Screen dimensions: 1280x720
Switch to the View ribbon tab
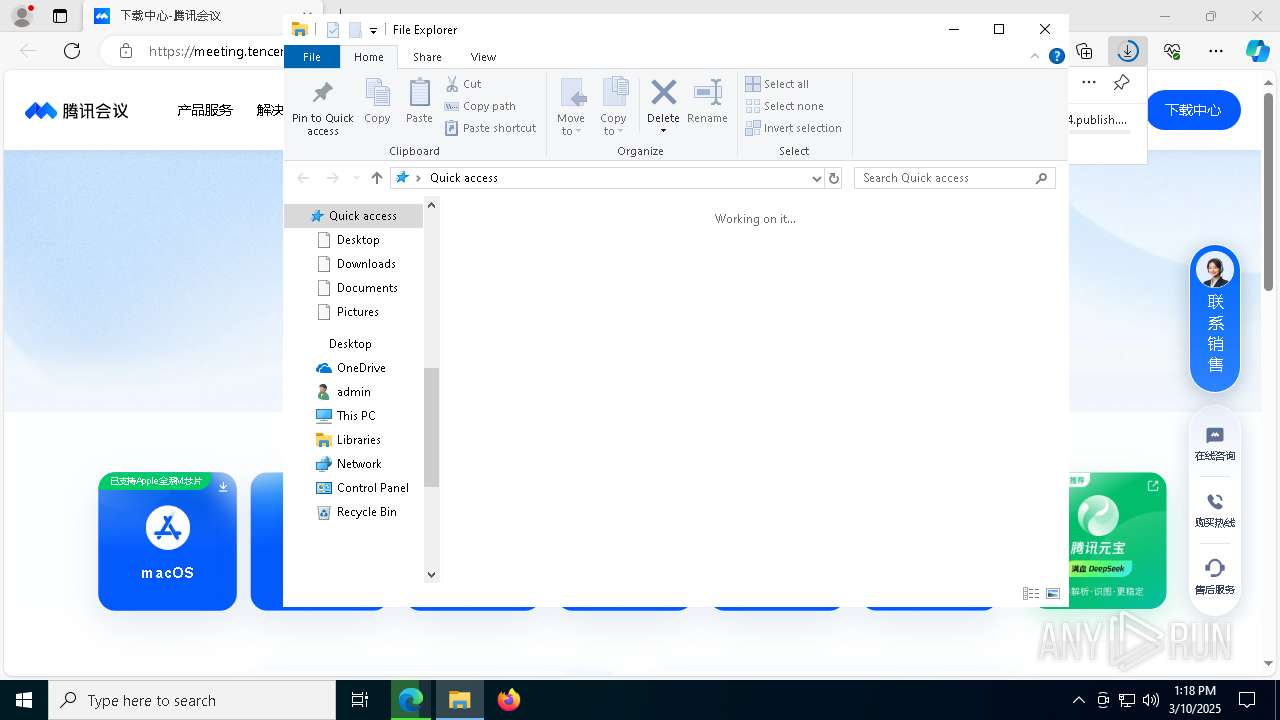click(483, 57)
